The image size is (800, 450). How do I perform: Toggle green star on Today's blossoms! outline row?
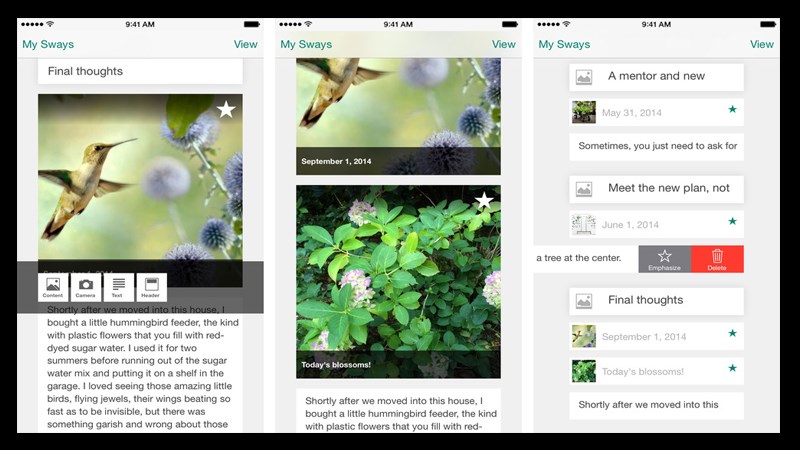pos(733,368)
